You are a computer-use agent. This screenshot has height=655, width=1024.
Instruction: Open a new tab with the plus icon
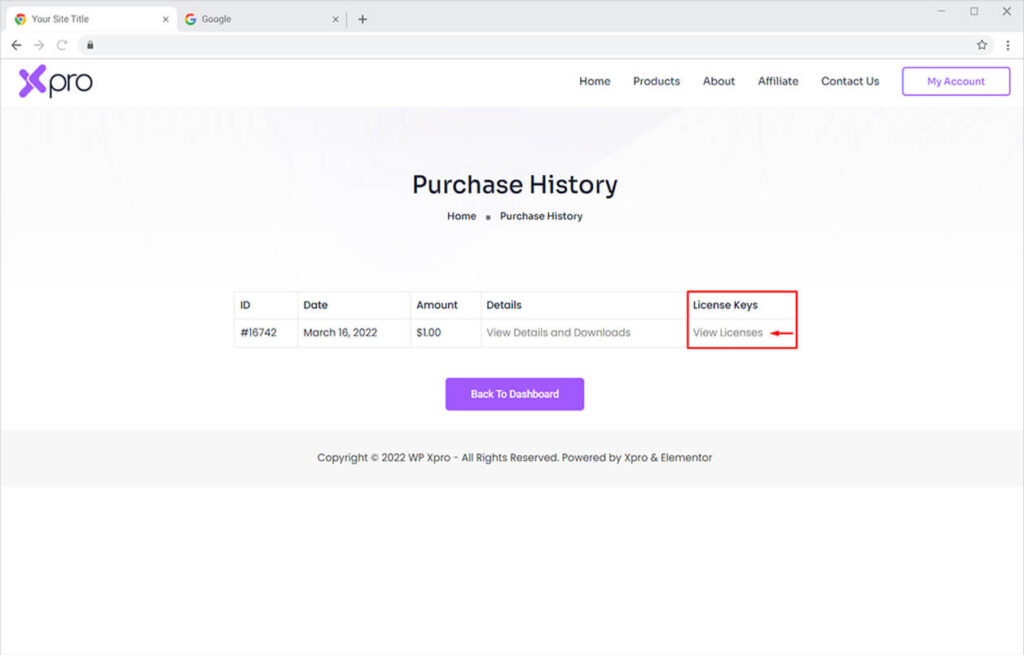(362, 19)
